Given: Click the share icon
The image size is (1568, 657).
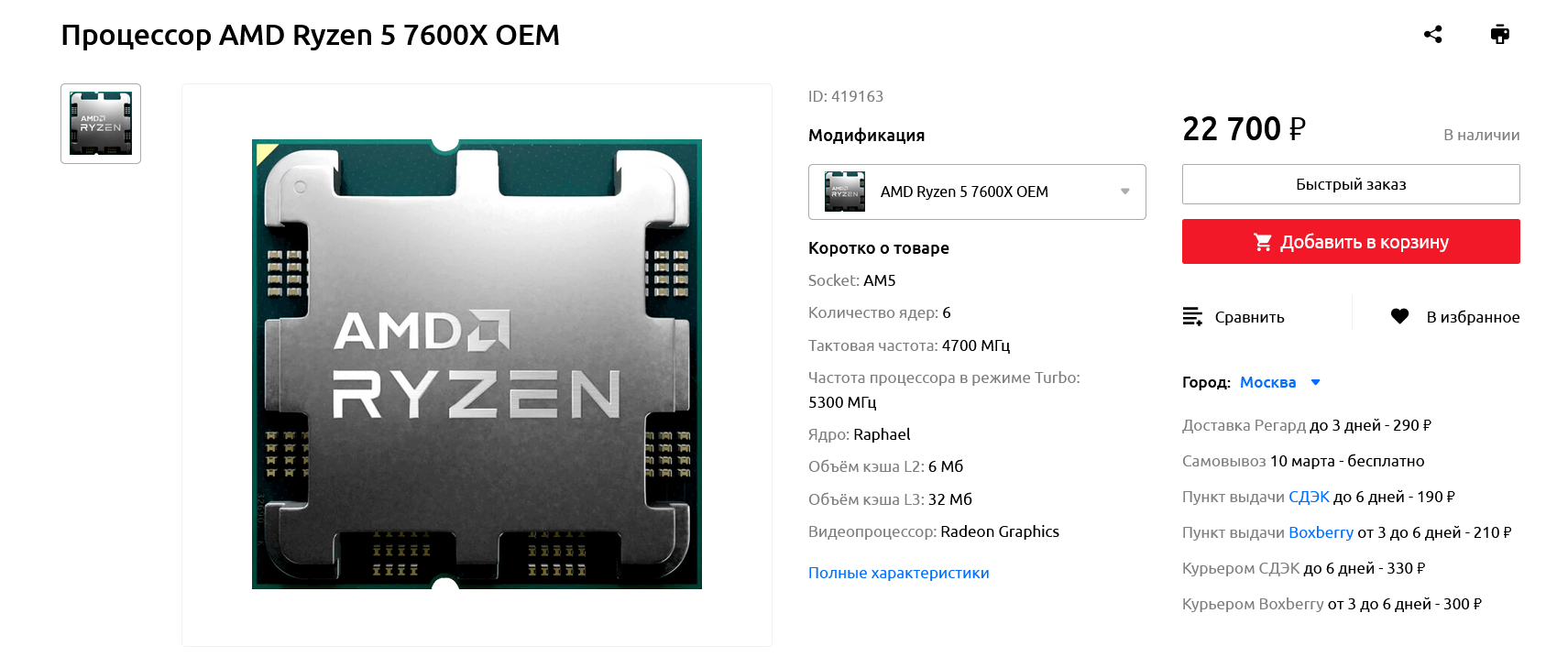Looking at the screenshot, I should (x=1433, y=35).
